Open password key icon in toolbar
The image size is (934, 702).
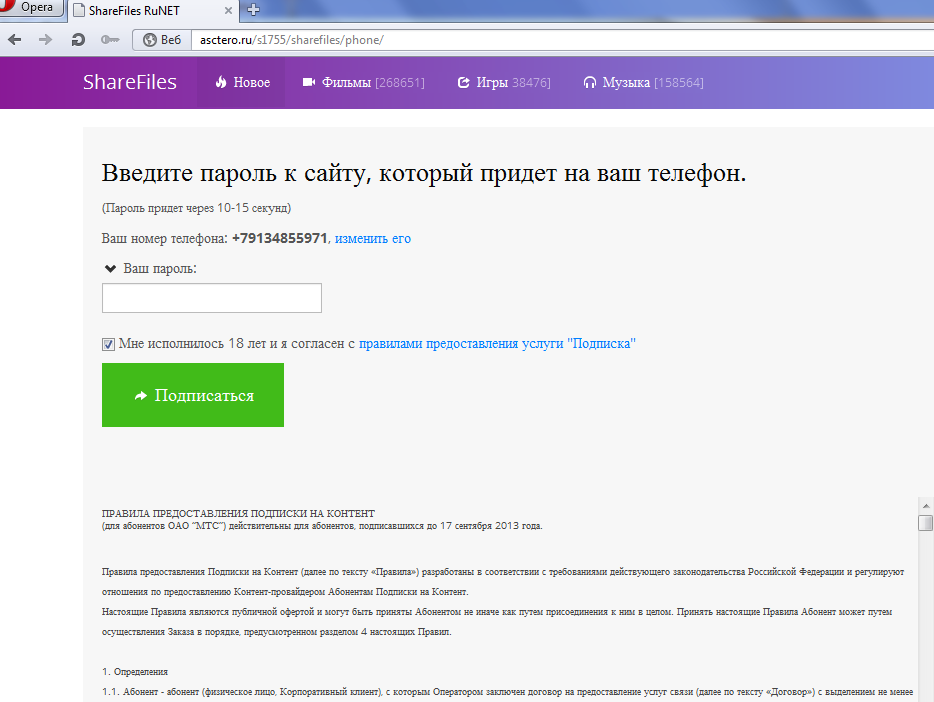click(110, 40)
